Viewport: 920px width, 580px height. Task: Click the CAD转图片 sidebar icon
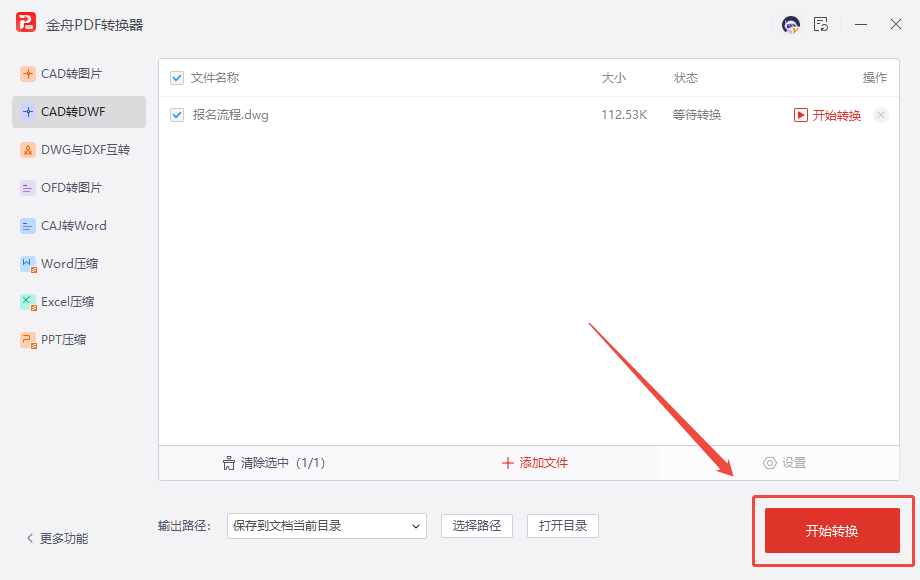28,74
